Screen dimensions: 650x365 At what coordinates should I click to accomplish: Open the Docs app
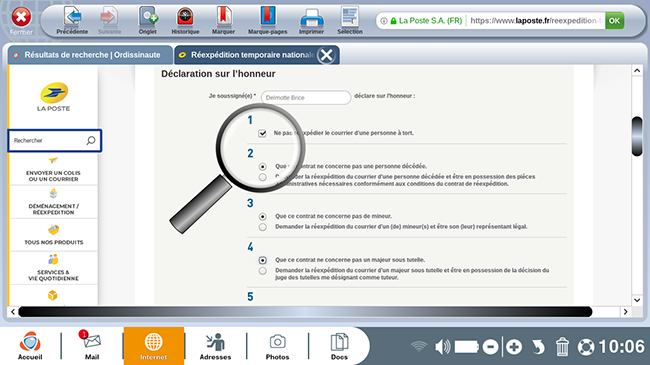click(x=339, y=346)
